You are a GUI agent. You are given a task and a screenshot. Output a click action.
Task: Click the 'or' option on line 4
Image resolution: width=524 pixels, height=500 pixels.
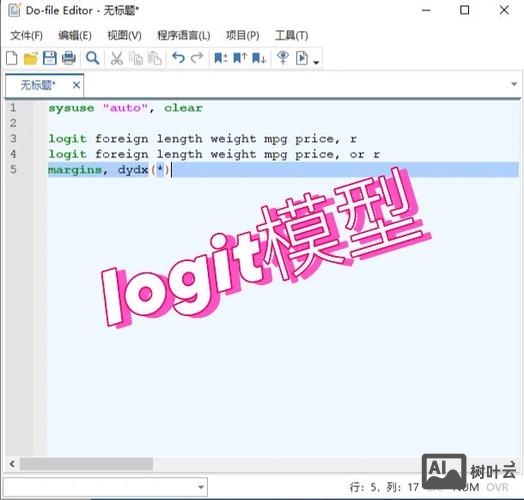(x=357, y=155)
